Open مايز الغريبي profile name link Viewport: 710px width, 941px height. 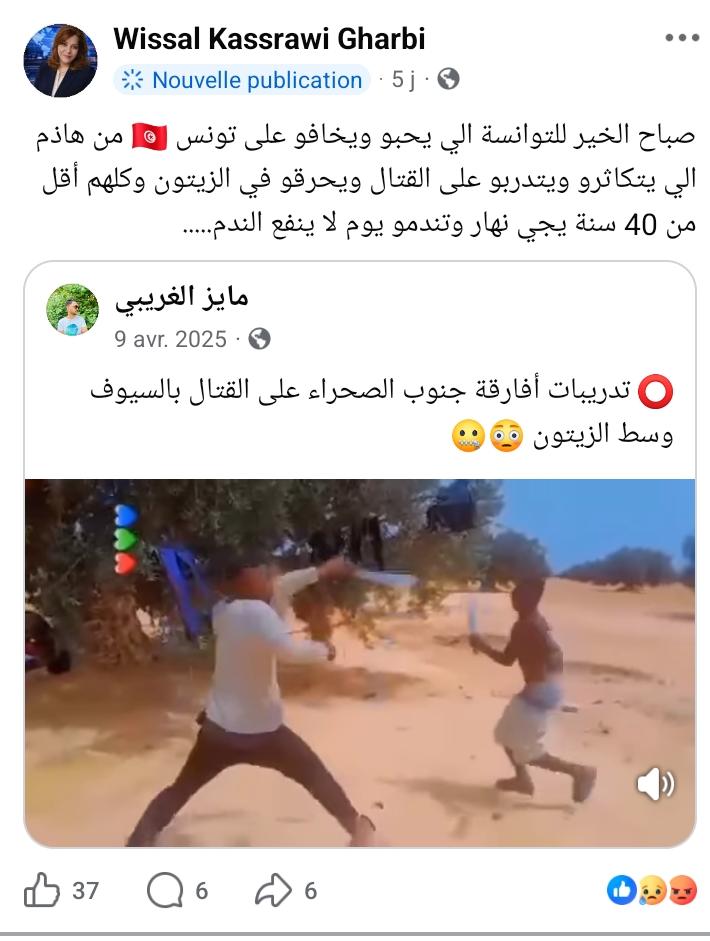click(182, 298)
